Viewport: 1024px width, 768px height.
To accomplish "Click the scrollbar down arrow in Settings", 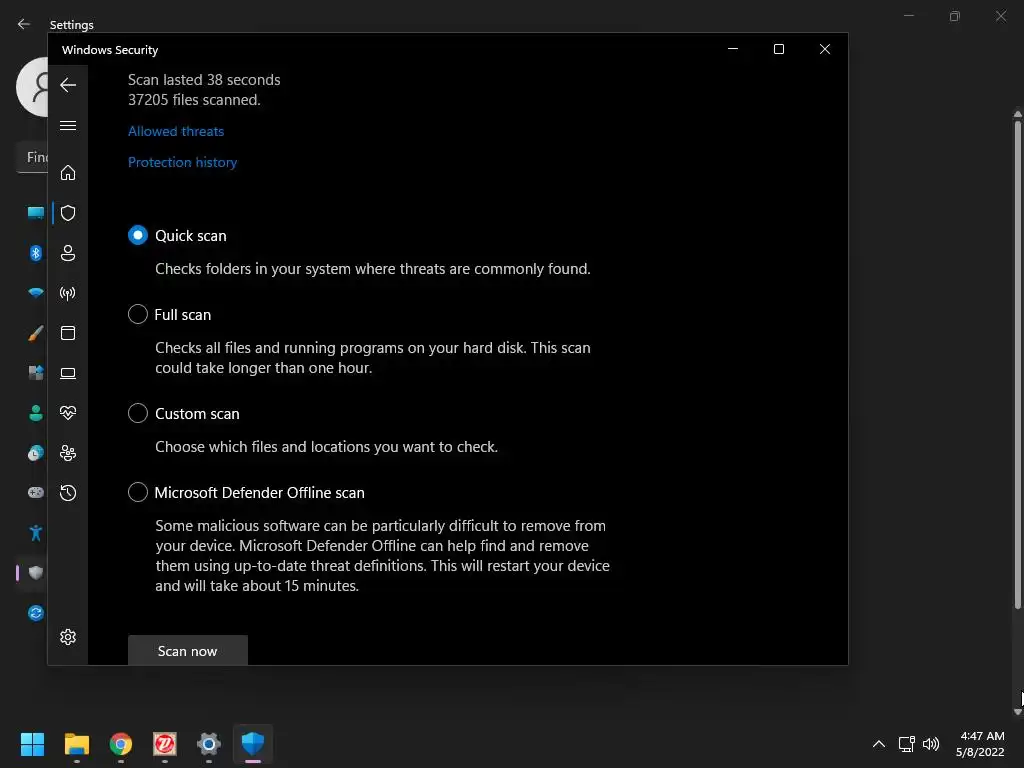I will [1017, 712].
